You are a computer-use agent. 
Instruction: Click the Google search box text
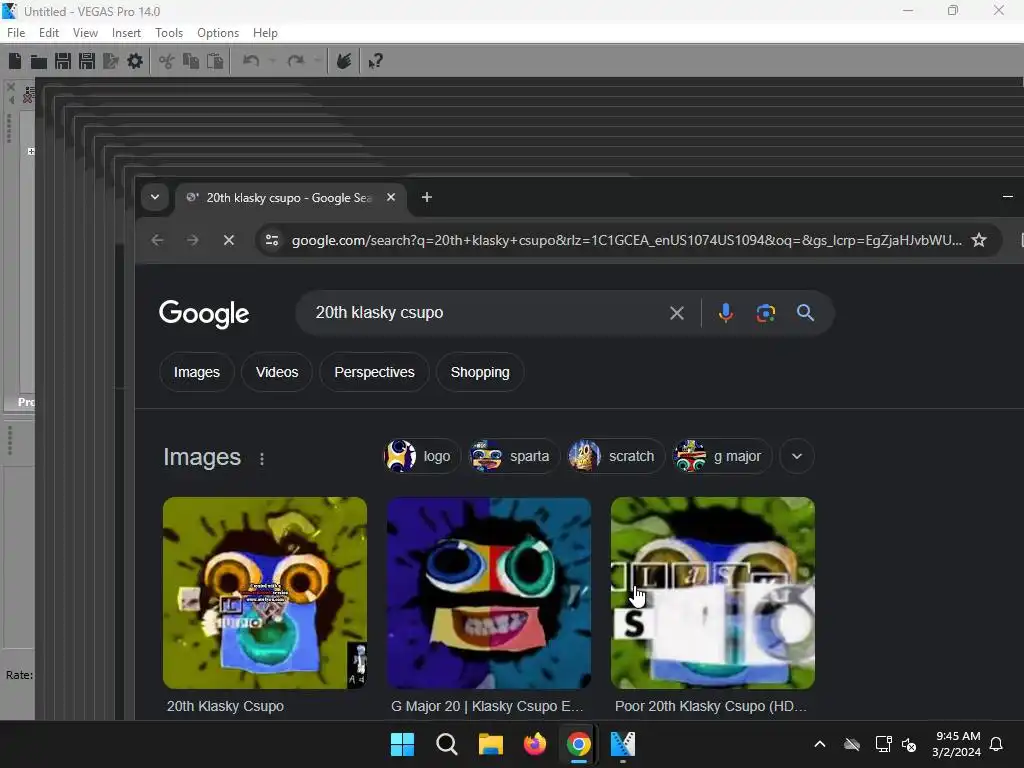coord(379,313)
